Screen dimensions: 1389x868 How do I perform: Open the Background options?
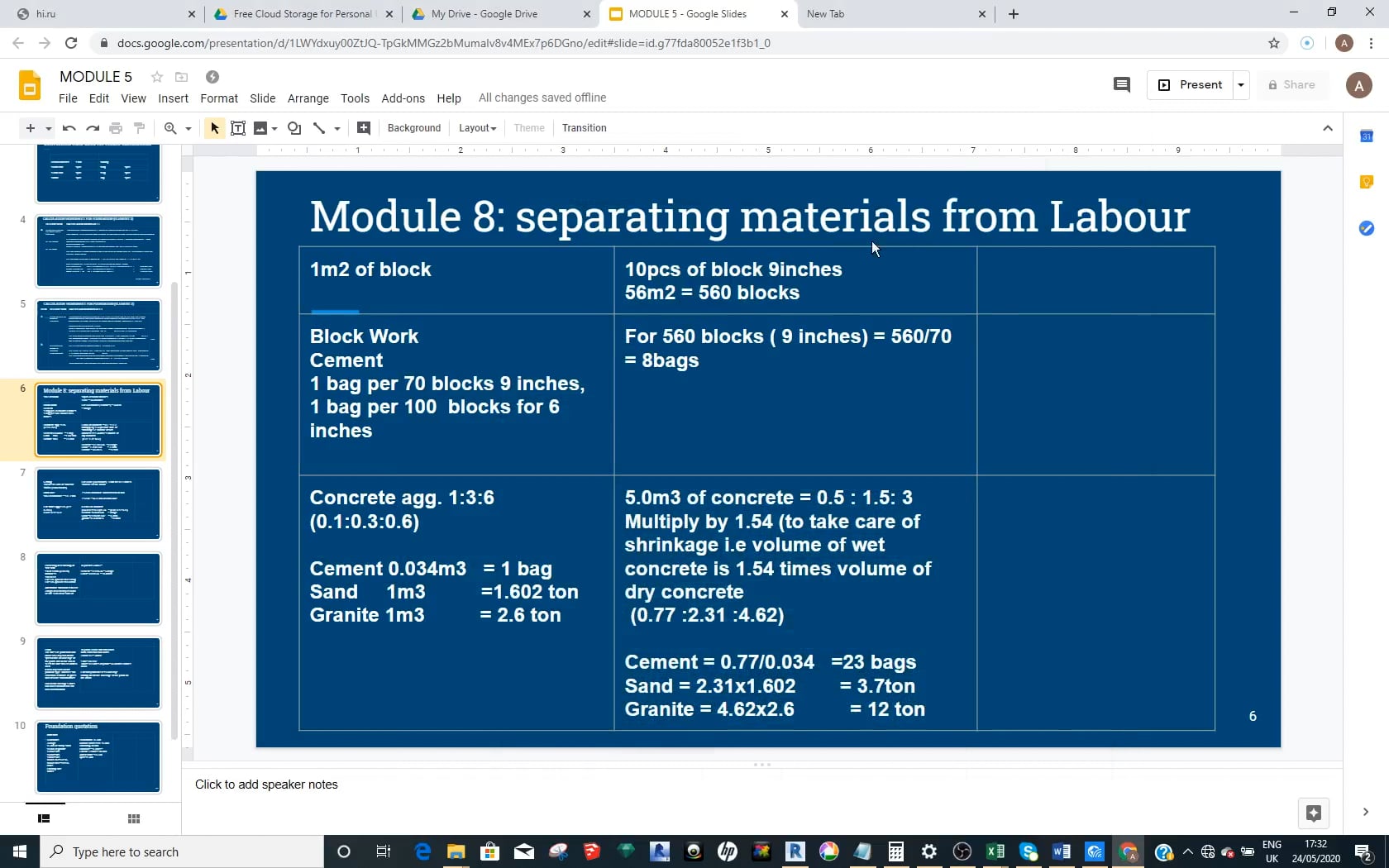tap(414, 128)
